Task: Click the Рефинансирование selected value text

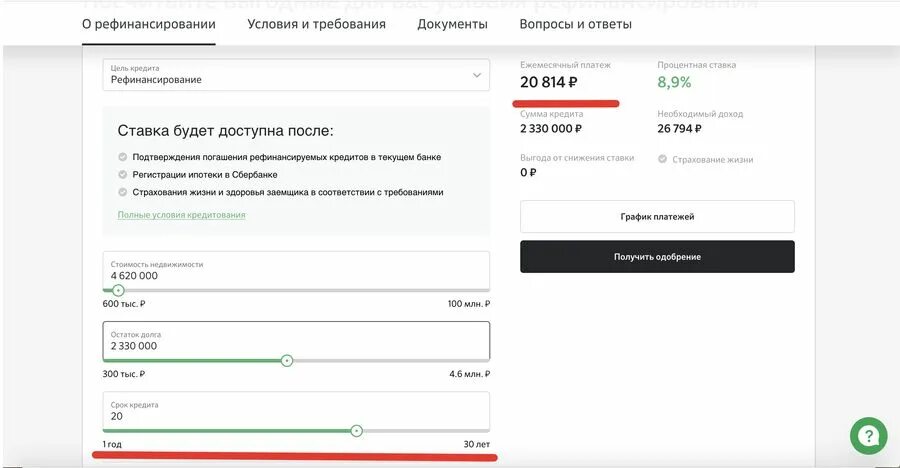Action: (x=156, y=80)
